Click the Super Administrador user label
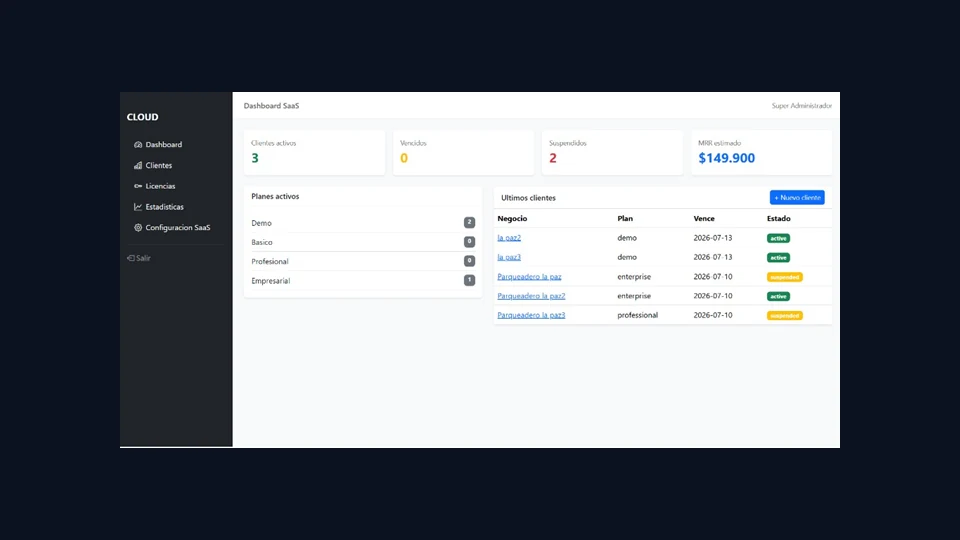This screenshot has width=960, height=540. tap(801, 106)
